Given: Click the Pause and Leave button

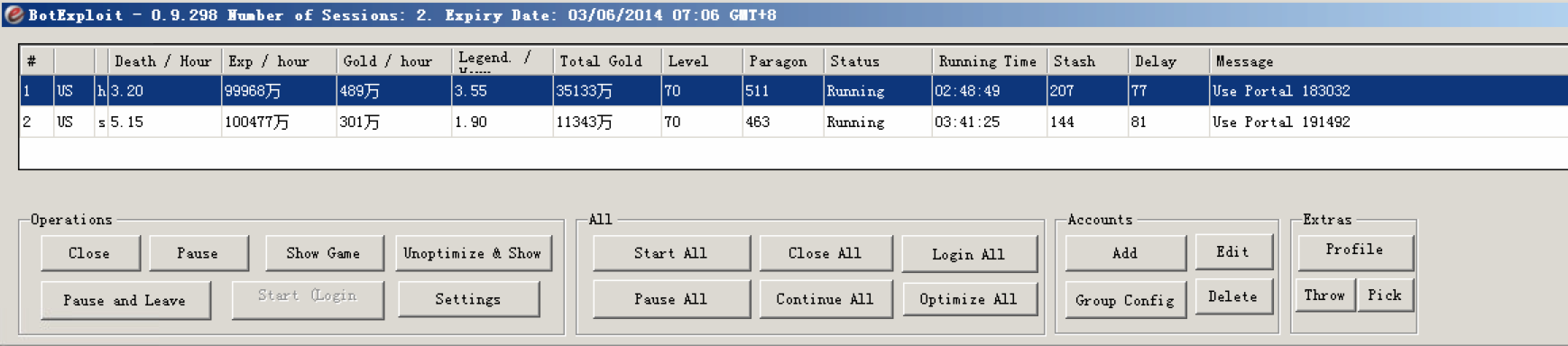Looking at the screenshot, I should 125,300.
